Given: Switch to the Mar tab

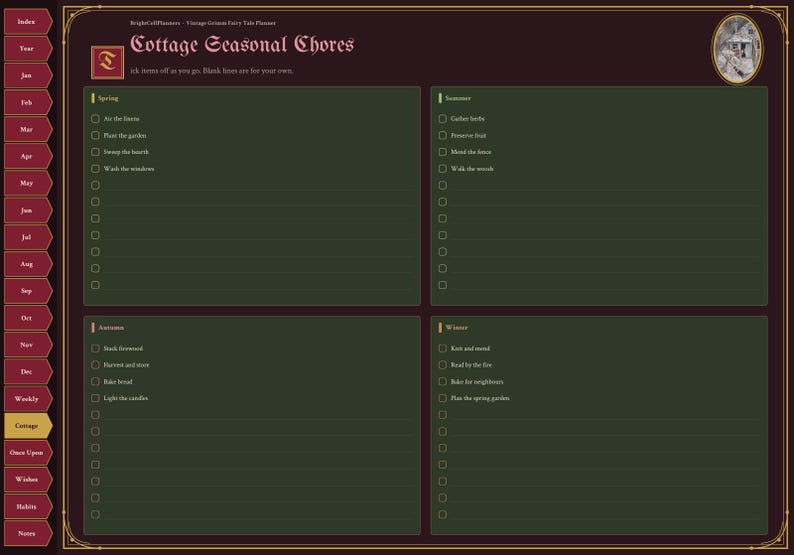Looking at the screenshot, I should (x=28, y=129).
